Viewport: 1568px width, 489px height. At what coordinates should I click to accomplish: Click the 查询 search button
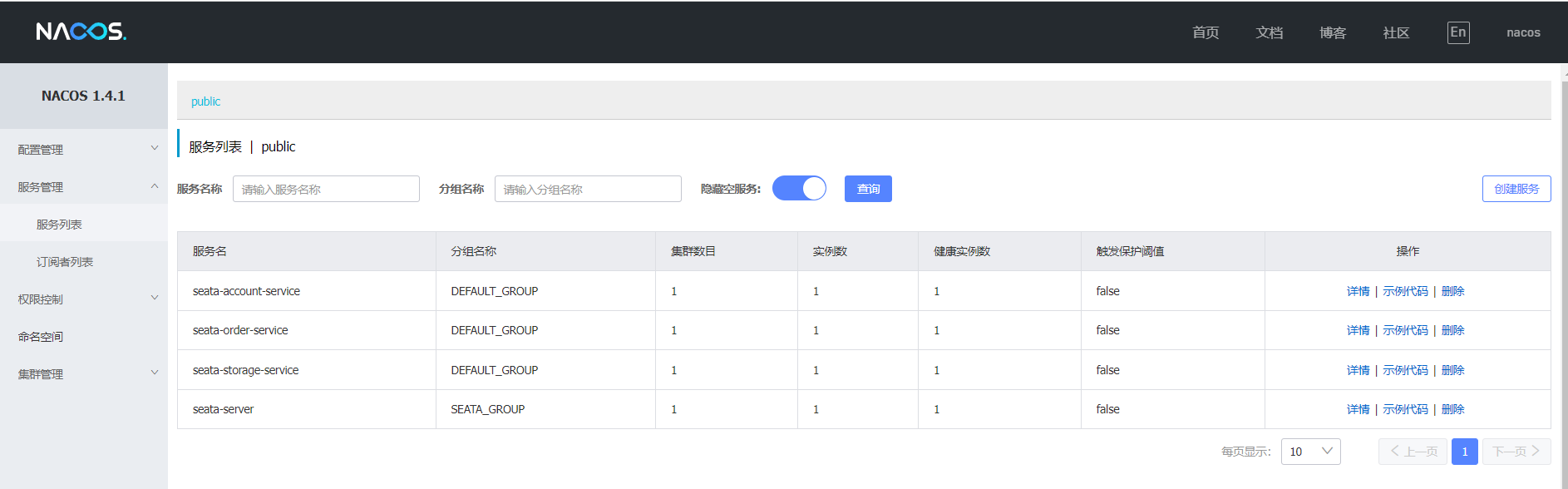point(868,189)
